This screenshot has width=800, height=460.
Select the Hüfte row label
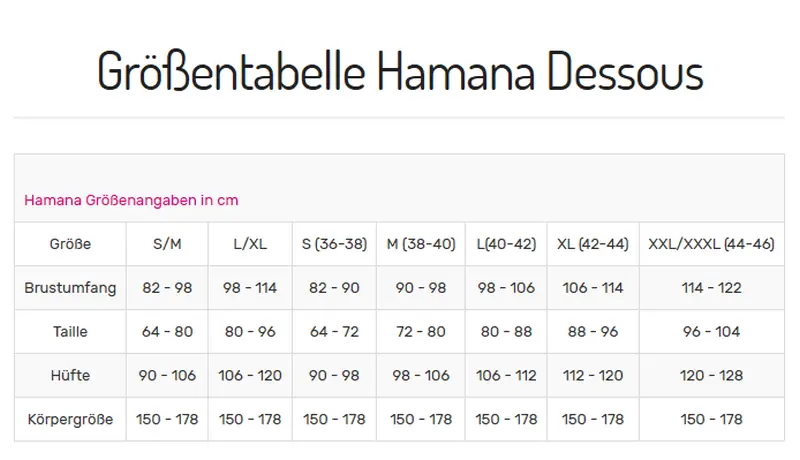70,376
